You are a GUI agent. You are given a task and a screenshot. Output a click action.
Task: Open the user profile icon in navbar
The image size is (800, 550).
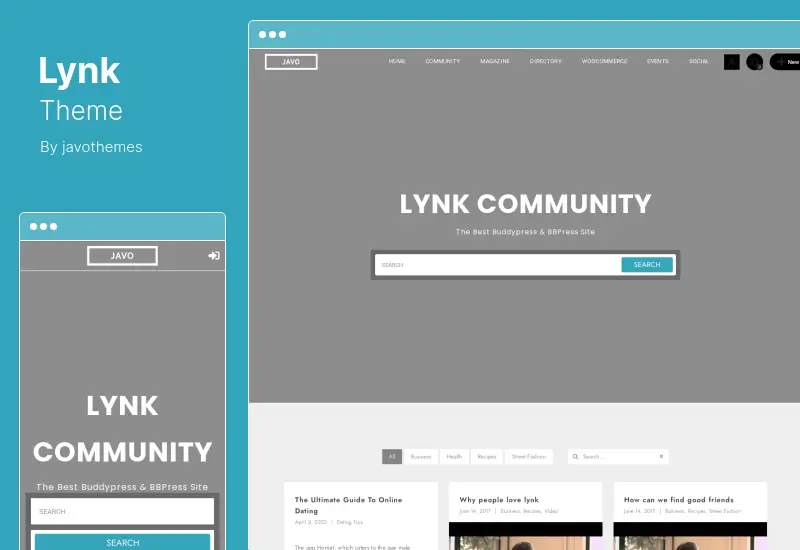point(732,62)
